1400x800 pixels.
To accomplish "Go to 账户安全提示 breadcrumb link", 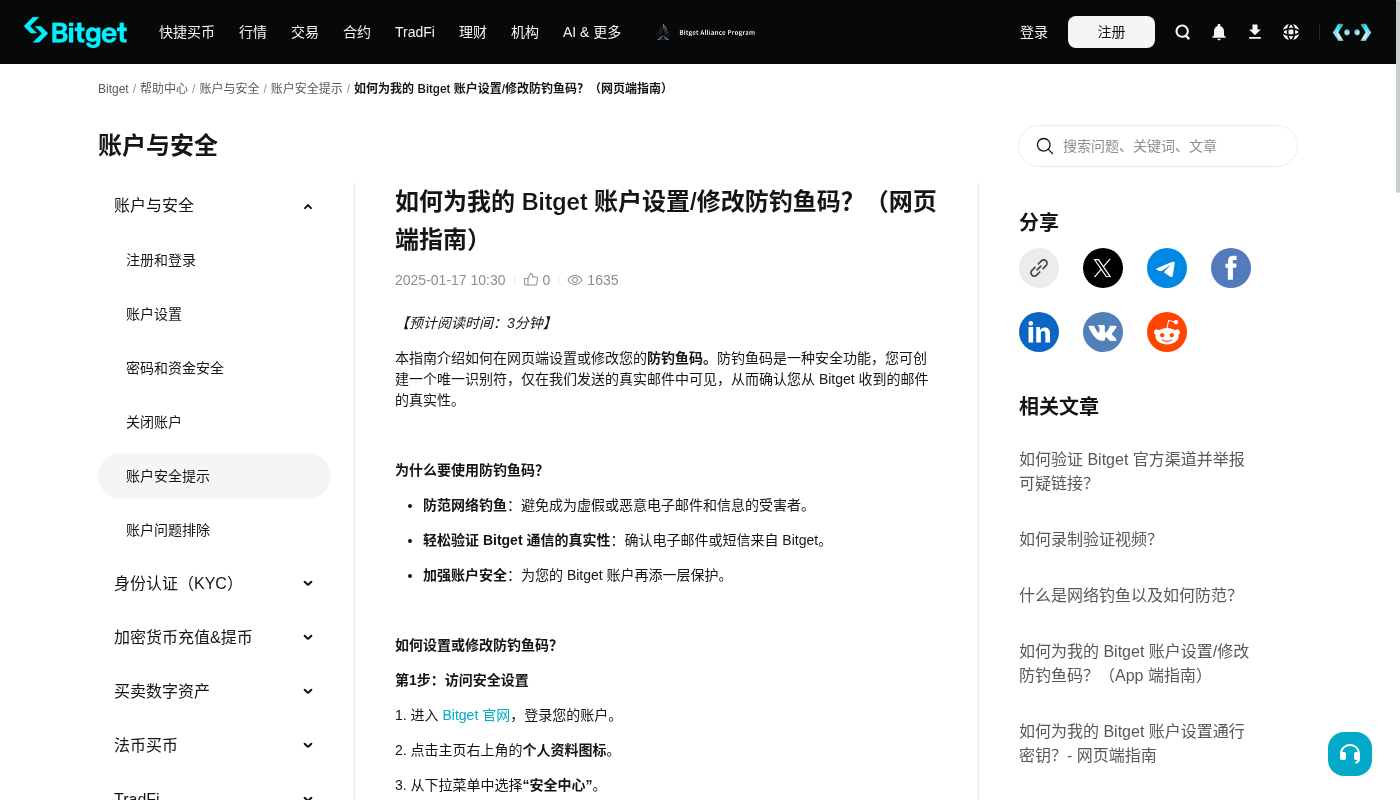I will (x=307, y=89).
